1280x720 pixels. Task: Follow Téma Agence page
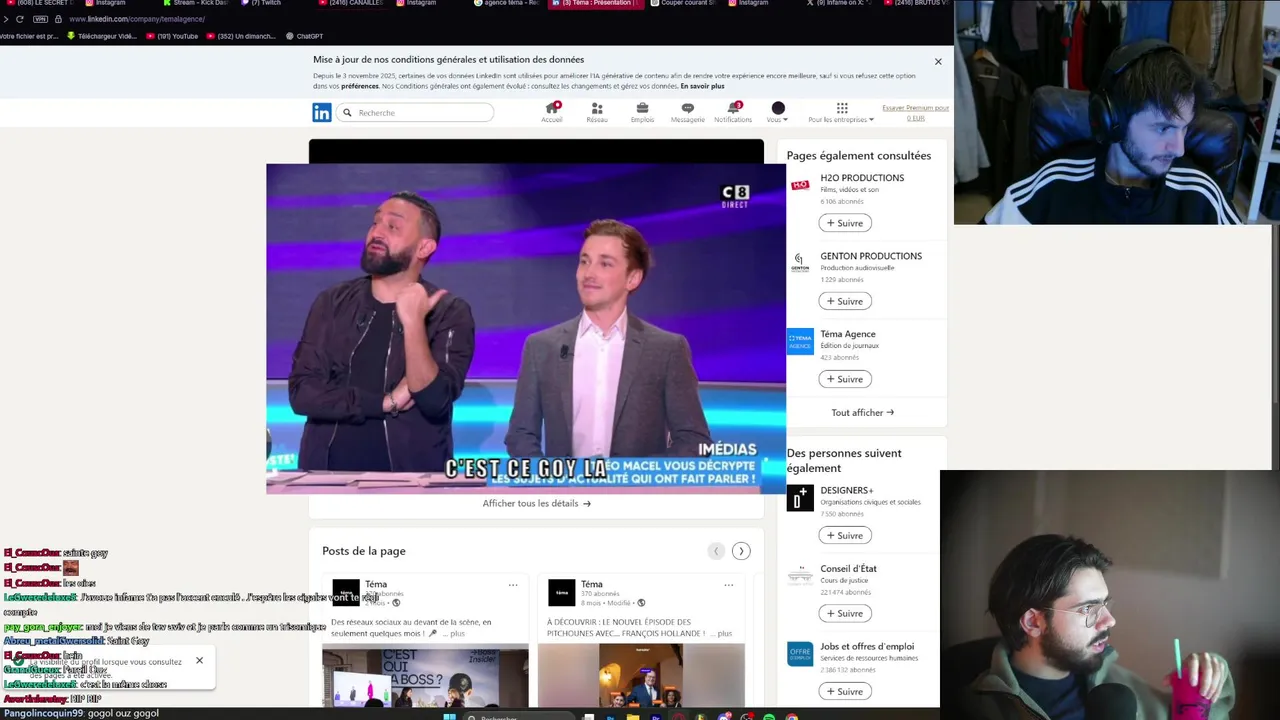point(845,379)
